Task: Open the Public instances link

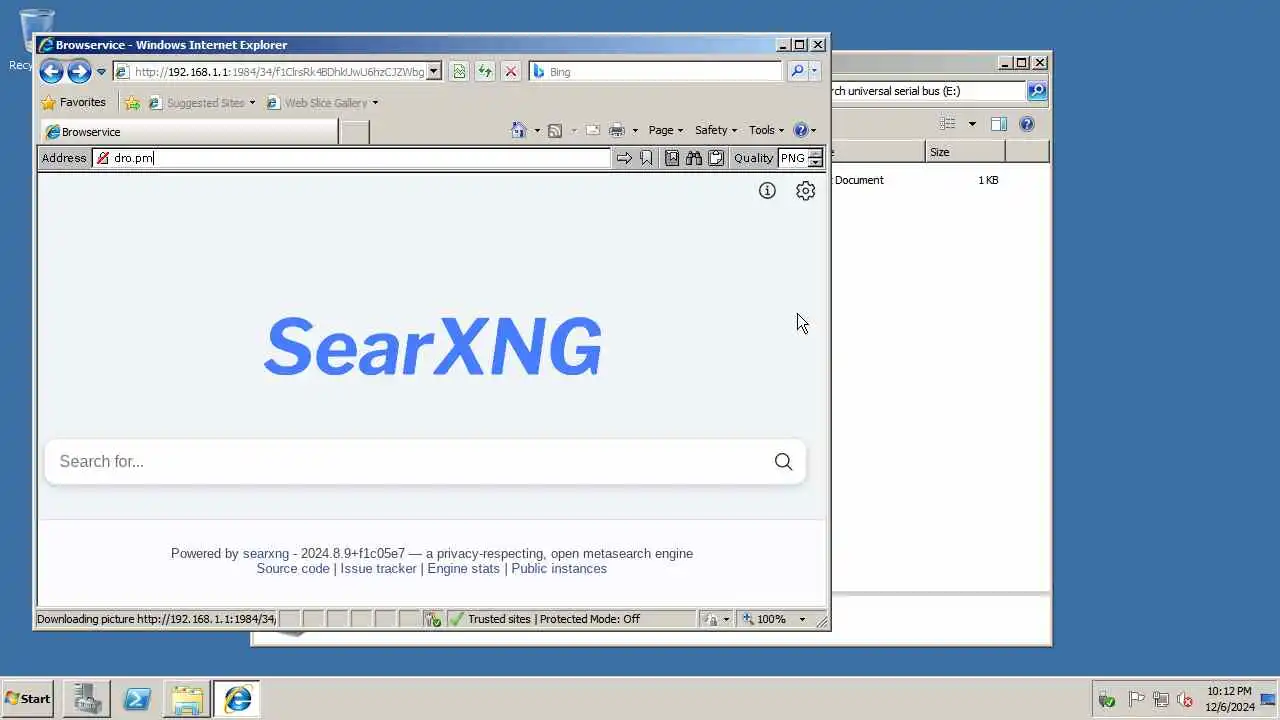Action: (559, 568)
